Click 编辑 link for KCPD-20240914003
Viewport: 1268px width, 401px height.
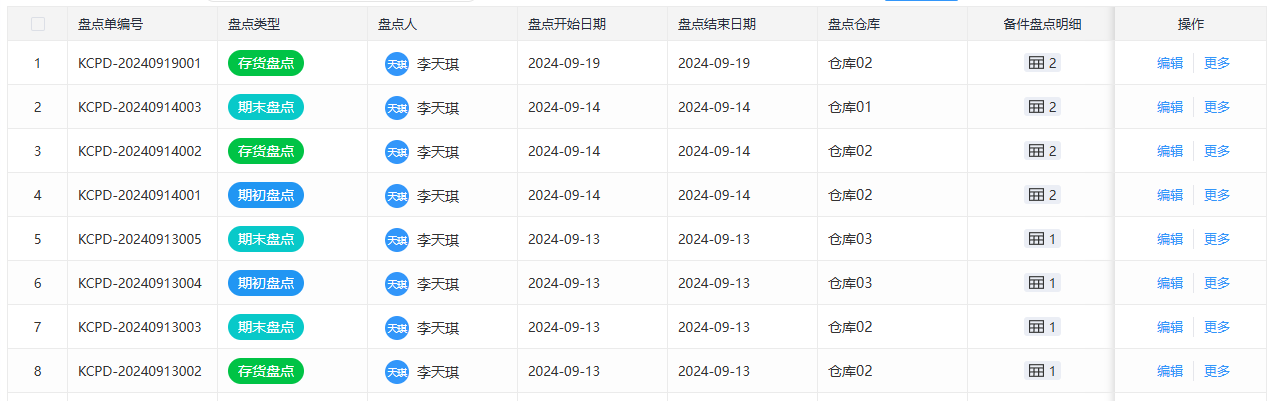tap(1170, 107)
